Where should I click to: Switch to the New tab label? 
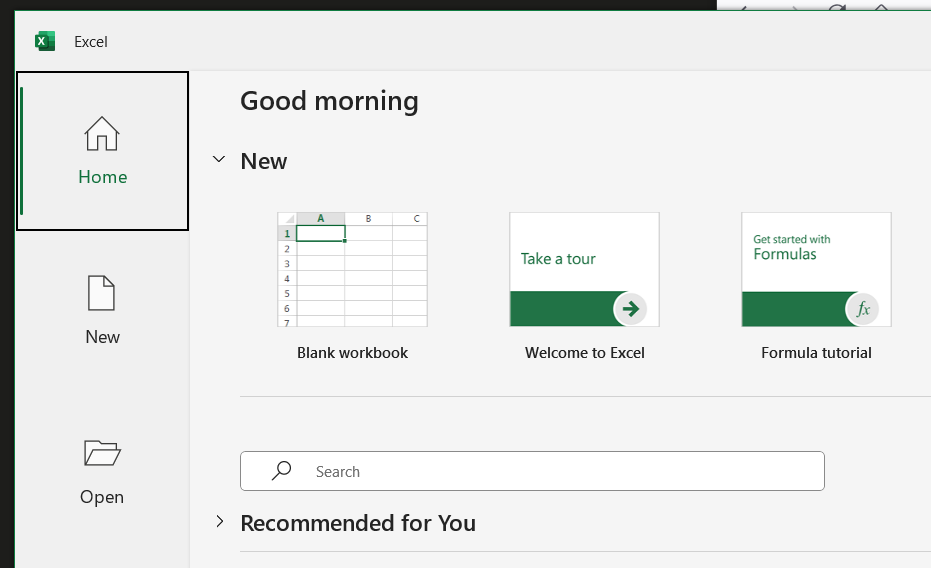[x=102, y=337]
